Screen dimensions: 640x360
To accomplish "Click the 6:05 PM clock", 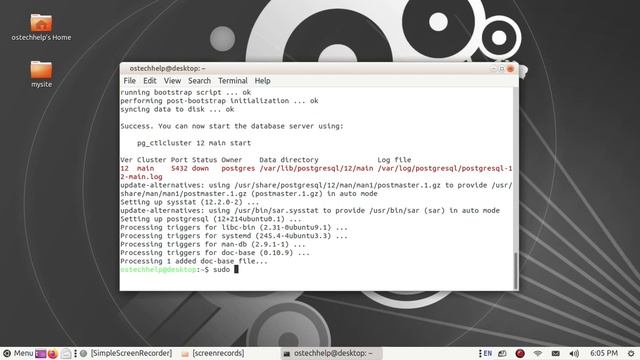I will click(x=604, y=353).
